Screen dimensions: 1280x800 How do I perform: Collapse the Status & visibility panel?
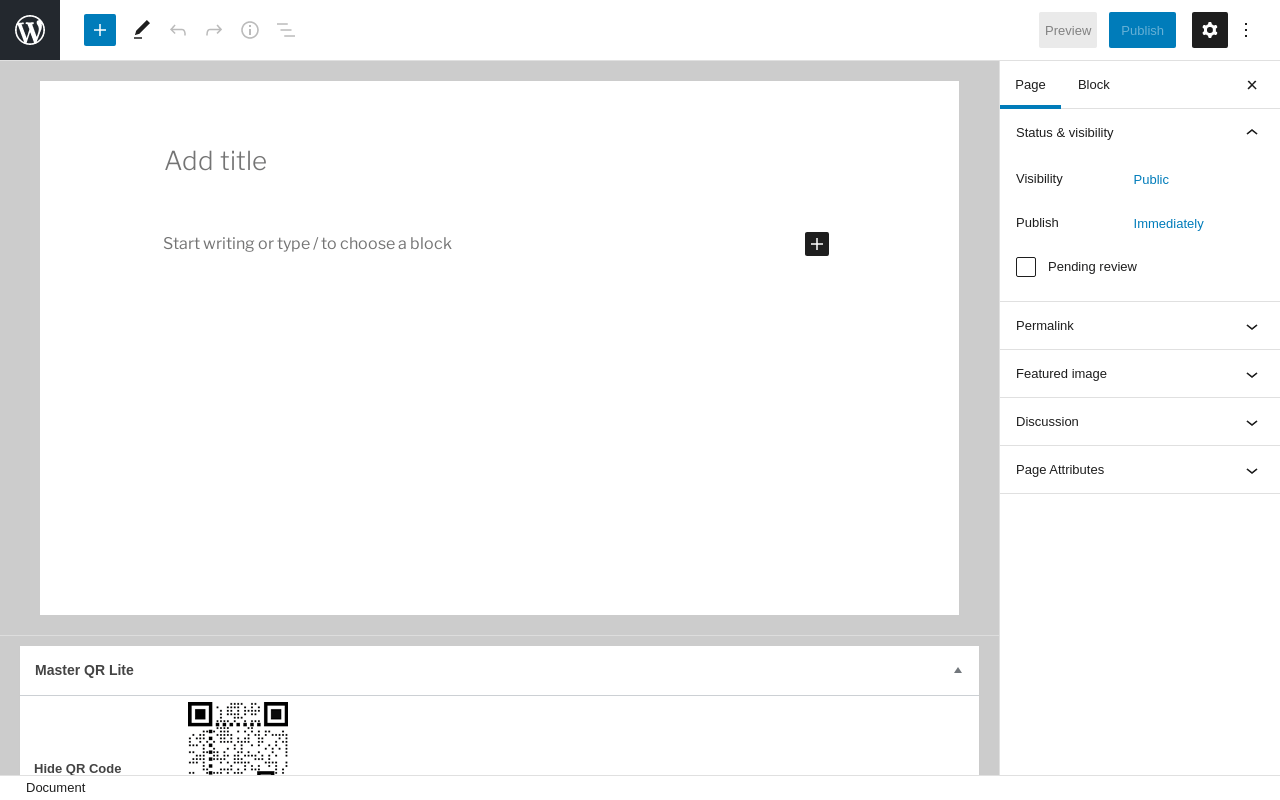point(1140,133)
